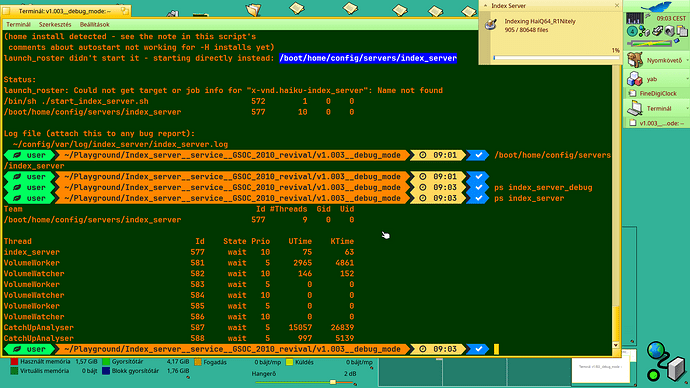Expand the yab window list arrow
The width and height of the screenshot is (690, 388).
(687, 79)
